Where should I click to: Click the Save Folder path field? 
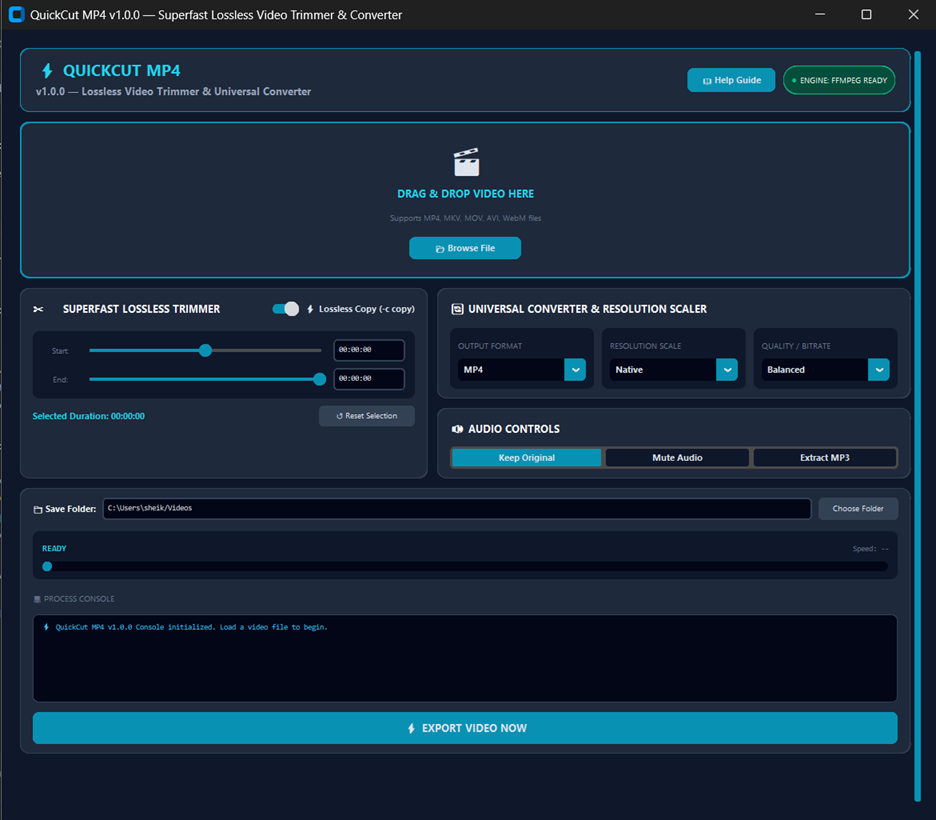[x=457, y=508]
